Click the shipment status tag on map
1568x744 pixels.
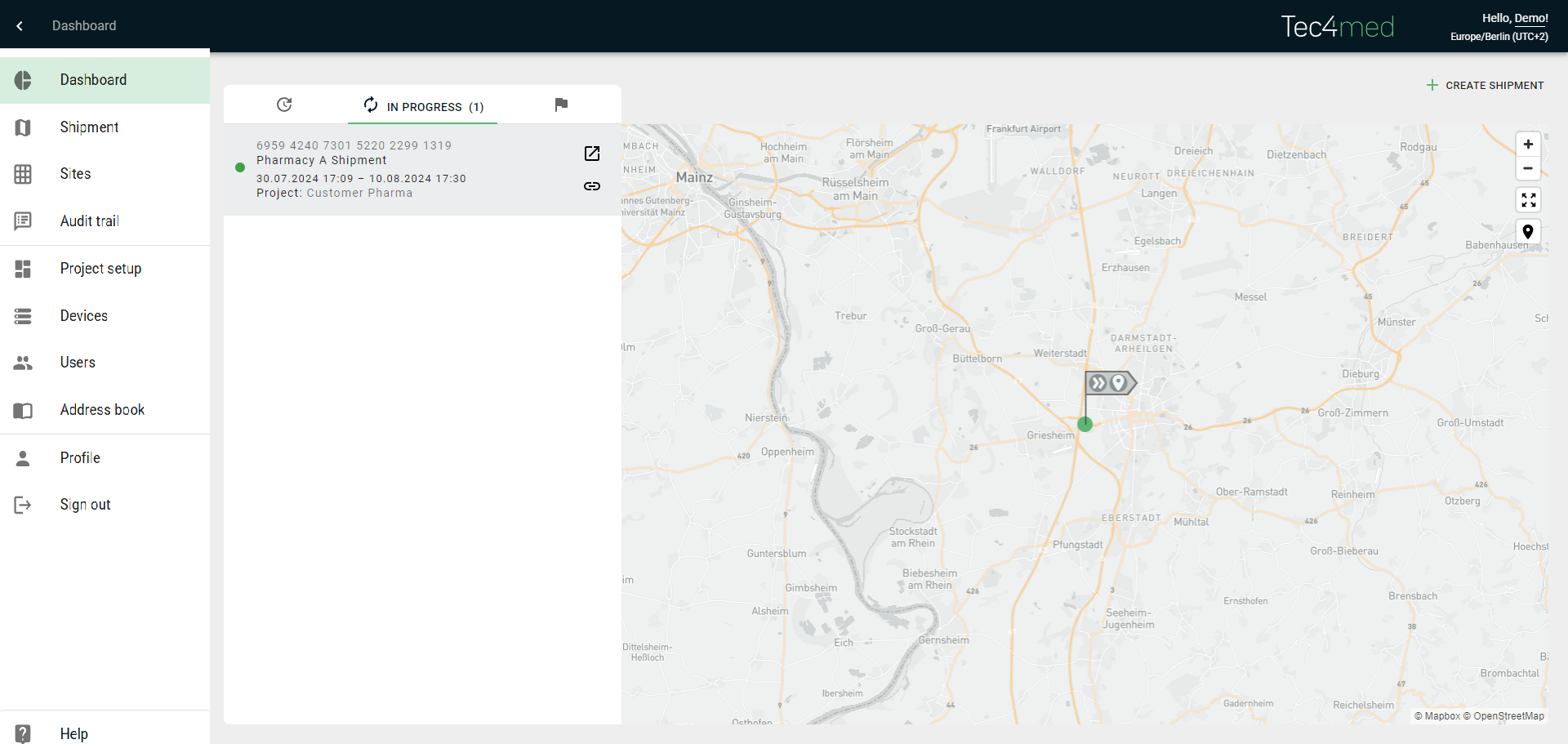point(1109,383)
